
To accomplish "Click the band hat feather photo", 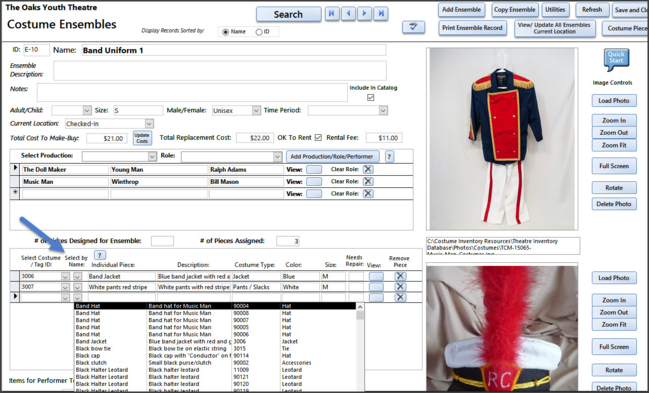I will (x=502, y=328).
